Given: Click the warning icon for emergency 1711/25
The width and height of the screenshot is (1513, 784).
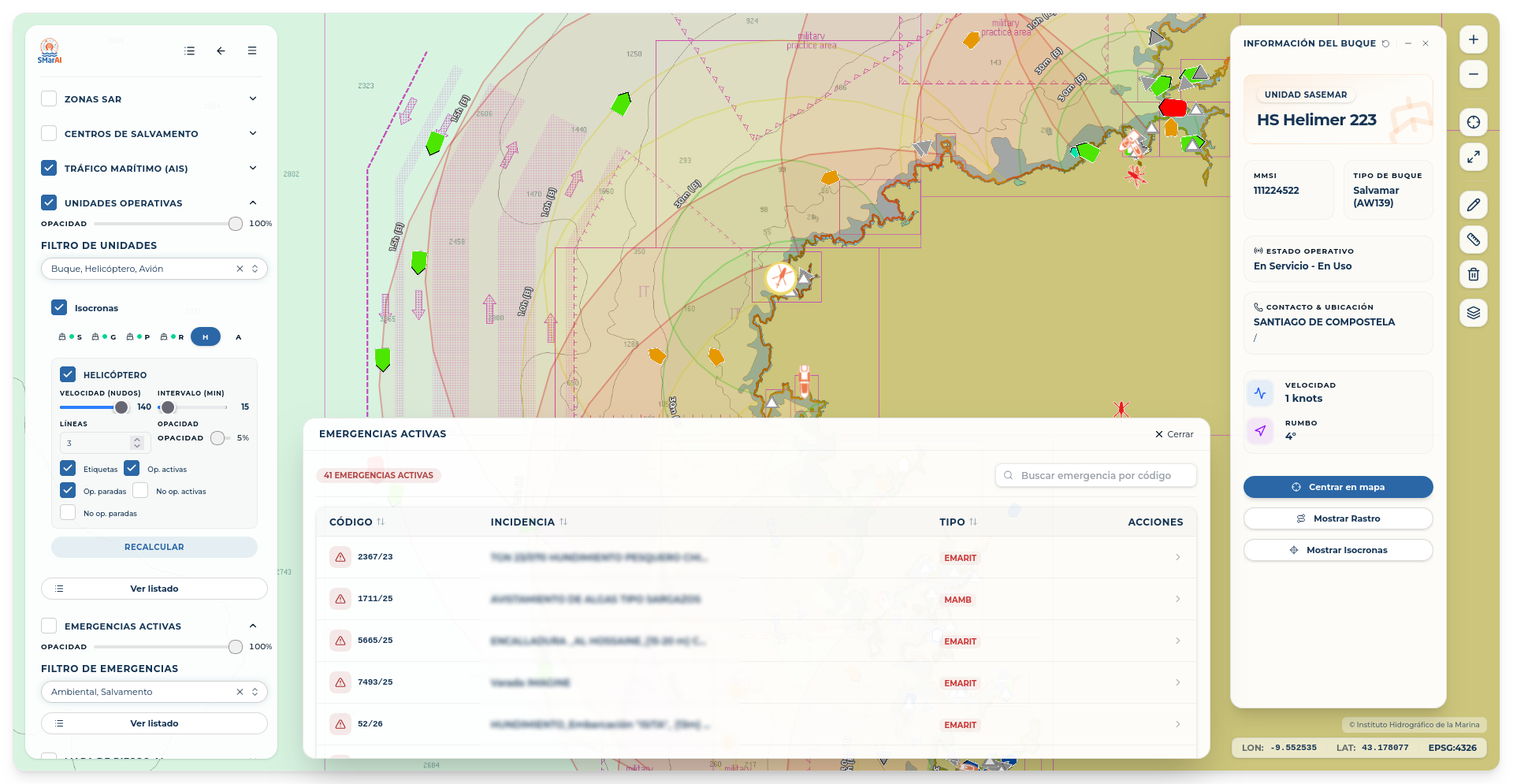Looking at the screenshot, I should tap(340, 599).
